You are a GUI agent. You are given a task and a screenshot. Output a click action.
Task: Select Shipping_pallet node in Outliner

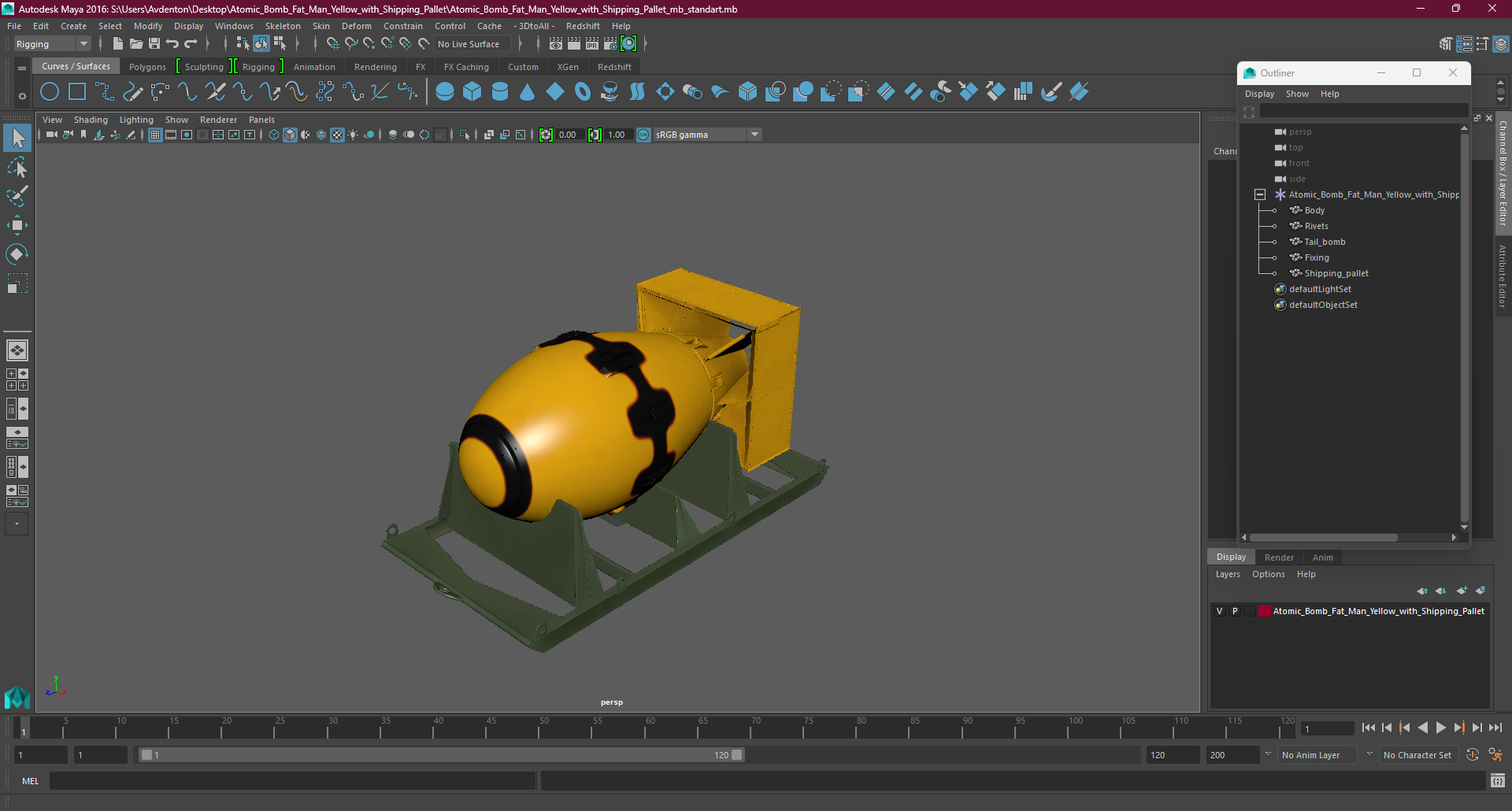1336,273
